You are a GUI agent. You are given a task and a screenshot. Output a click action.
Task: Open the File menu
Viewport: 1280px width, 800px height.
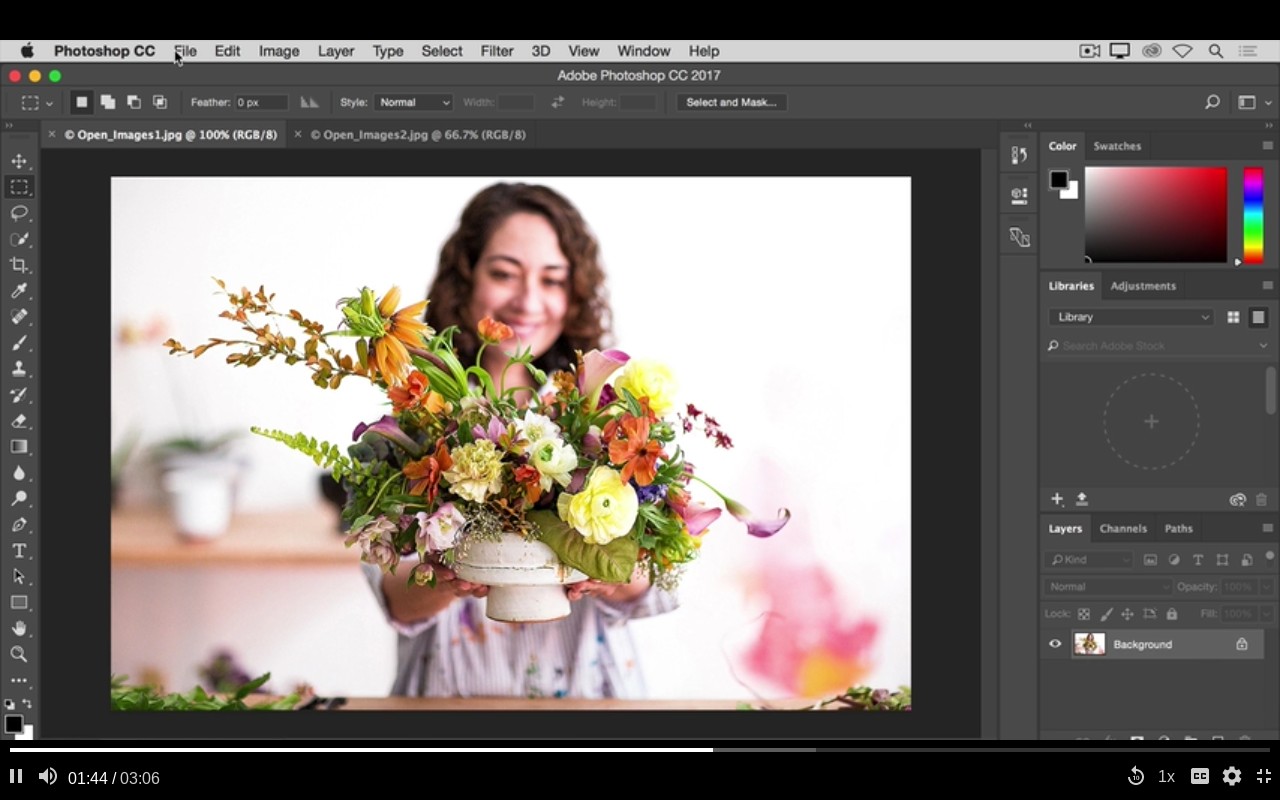(x=185, y=50)
